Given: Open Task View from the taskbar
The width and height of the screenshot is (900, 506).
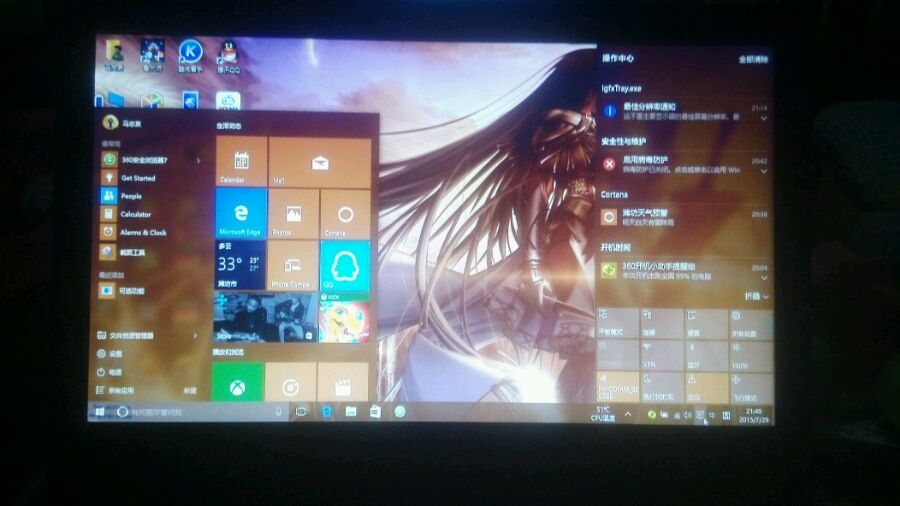Looking at the screenshot, I should [x=301, y=411].
